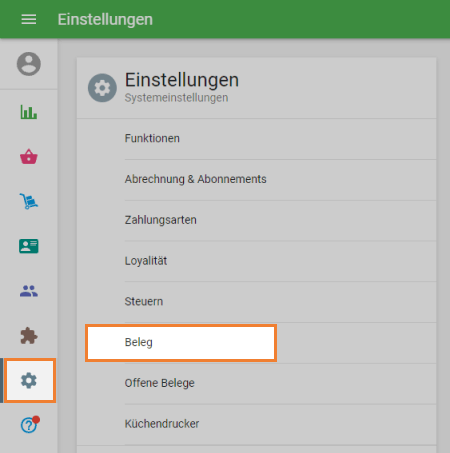This screenshot has height=453, width=450.
Task: Open the reports bar chart icon
Action: [x=29, y=112]
